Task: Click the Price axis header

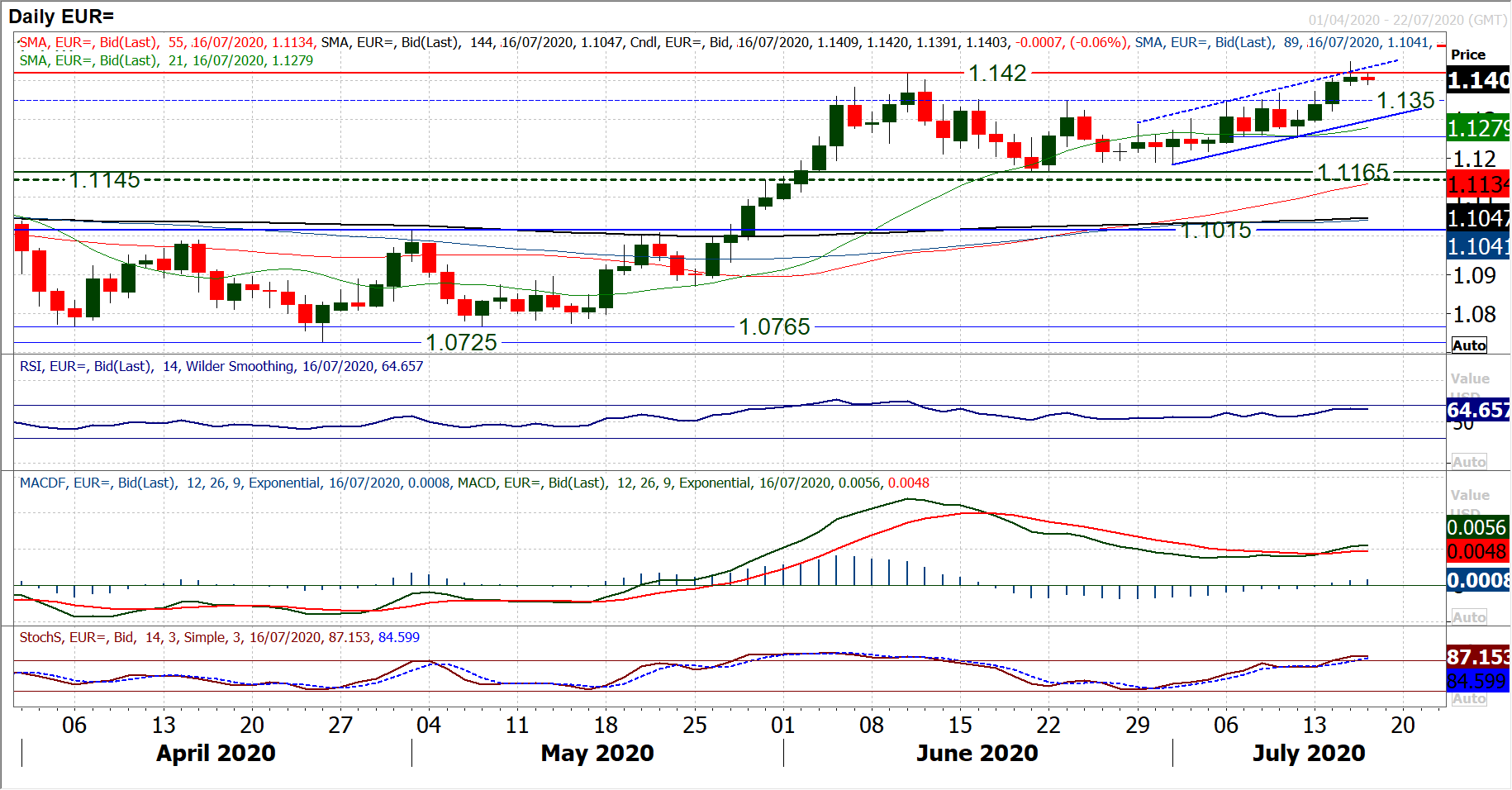Action: [x=1467, y=55]
